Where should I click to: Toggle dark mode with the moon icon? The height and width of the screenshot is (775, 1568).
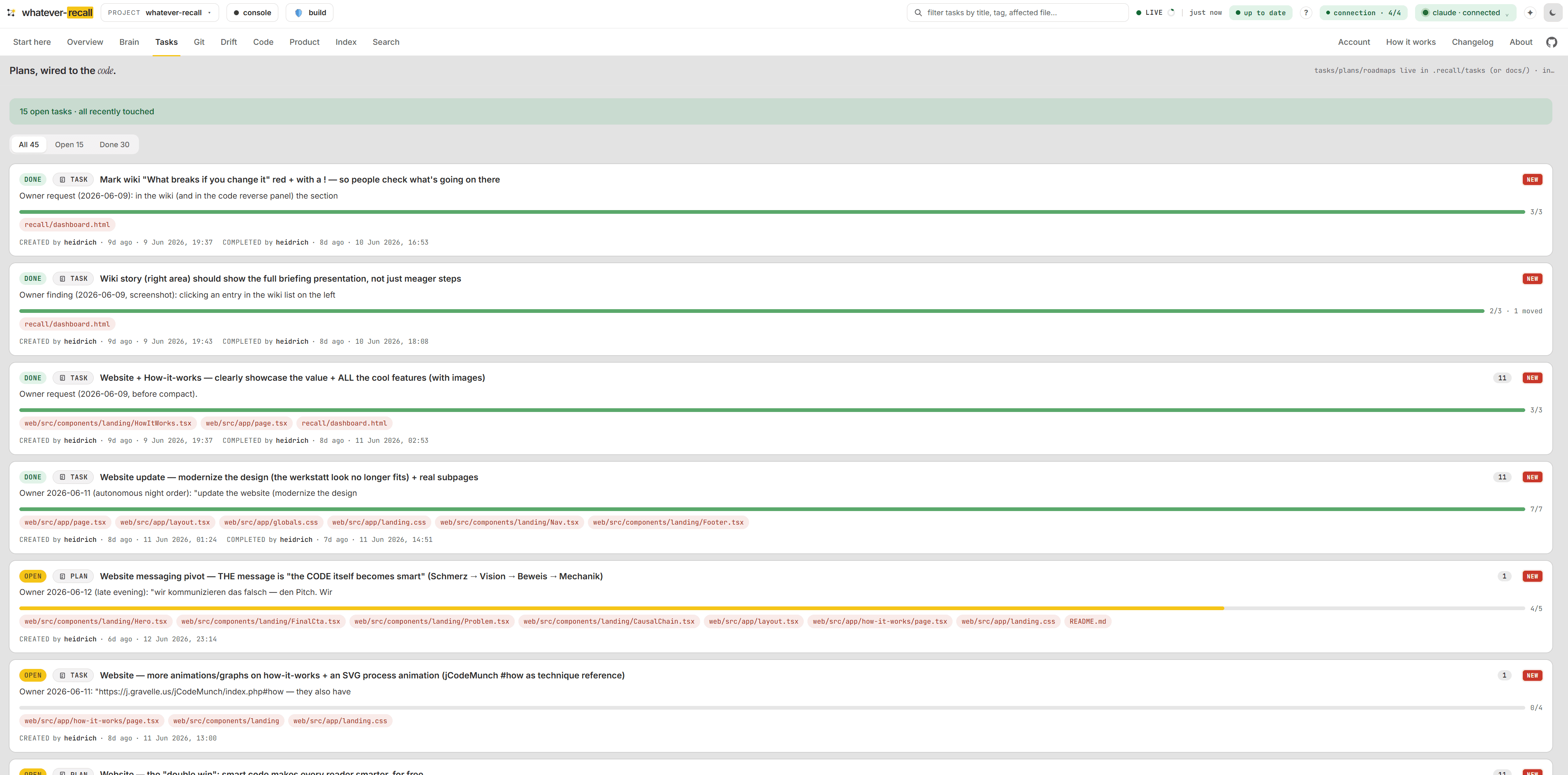[x=1552, y=12]
